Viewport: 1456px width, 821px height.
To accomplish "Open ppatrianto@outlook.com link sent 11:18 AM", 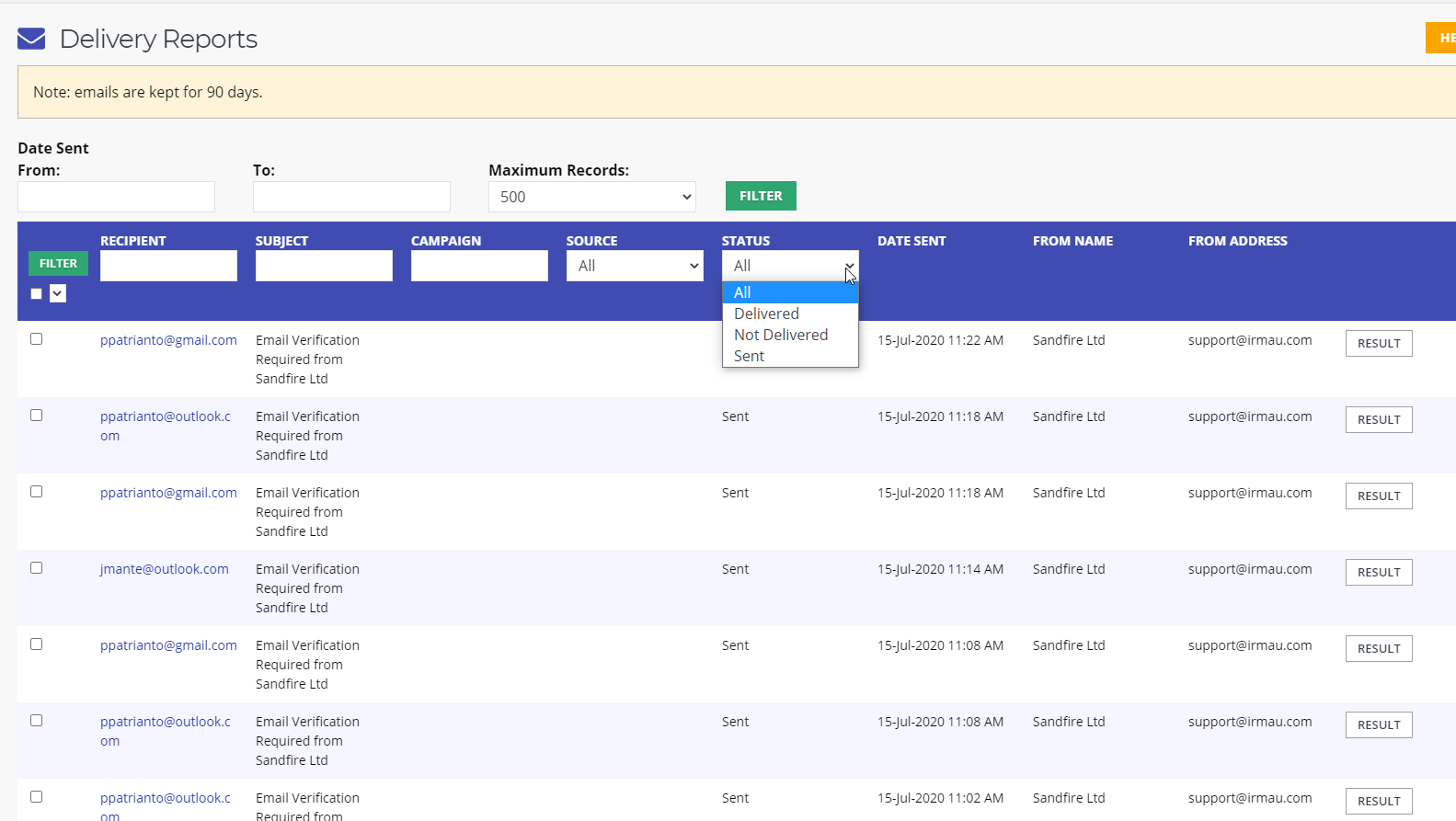I will coord(166,426).
